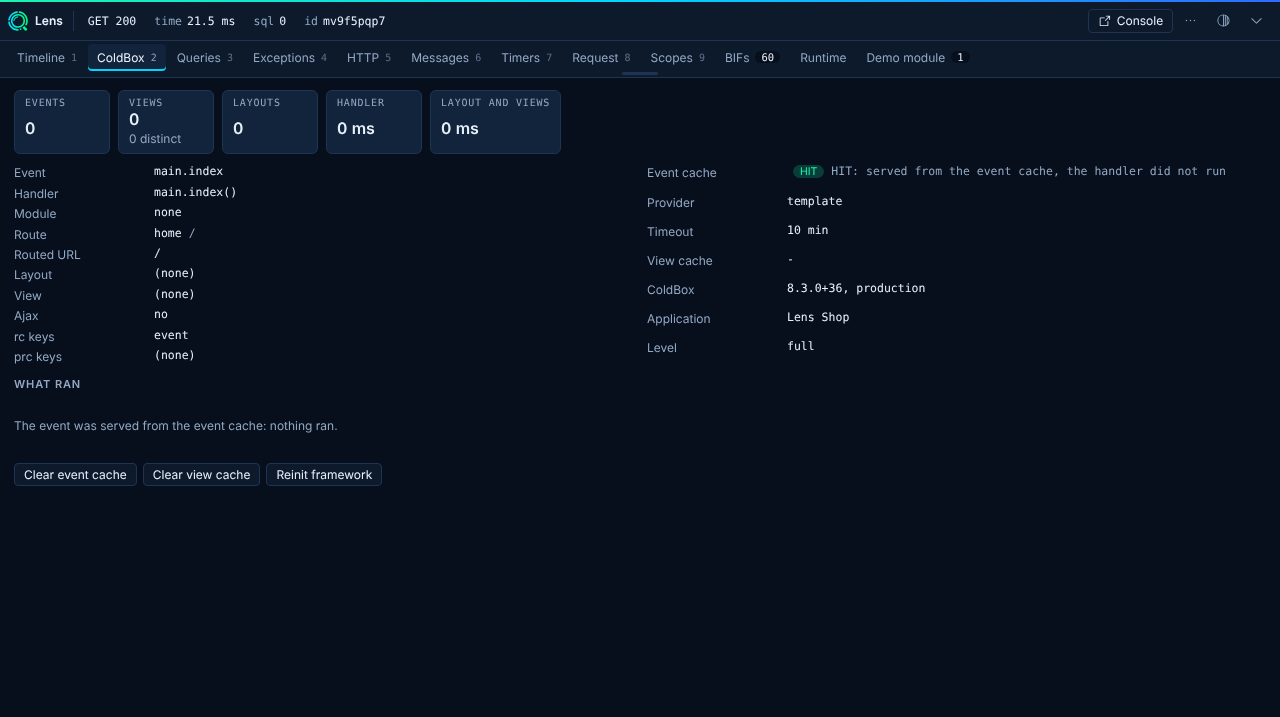This screenshot has width=1280, height=717.
Task: Click the Provider value template
Action: click(x=814, y=201)
